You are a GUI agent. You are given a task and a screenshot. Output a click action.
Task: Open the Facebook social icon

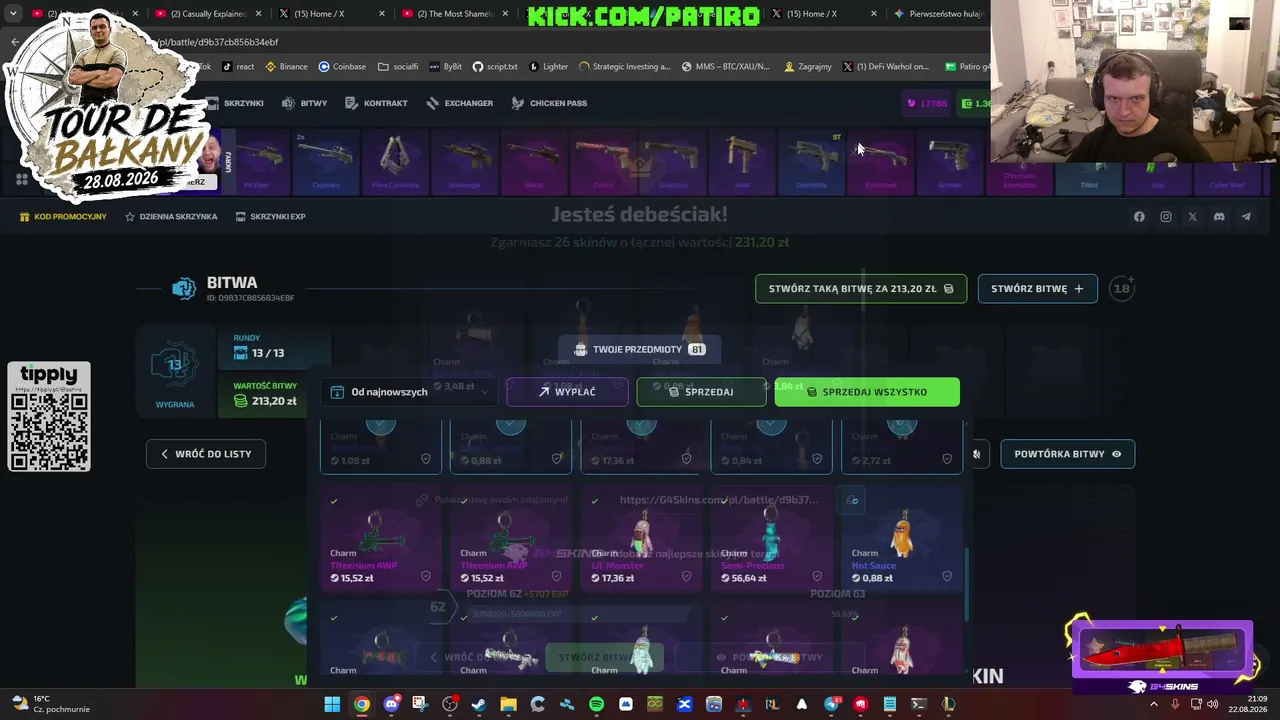coord(1139,217)
